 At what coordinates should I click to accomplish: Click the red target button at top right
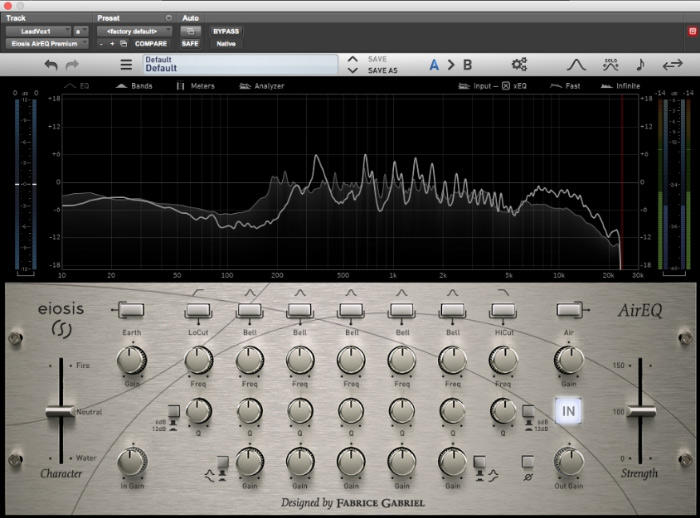point(692,31)
